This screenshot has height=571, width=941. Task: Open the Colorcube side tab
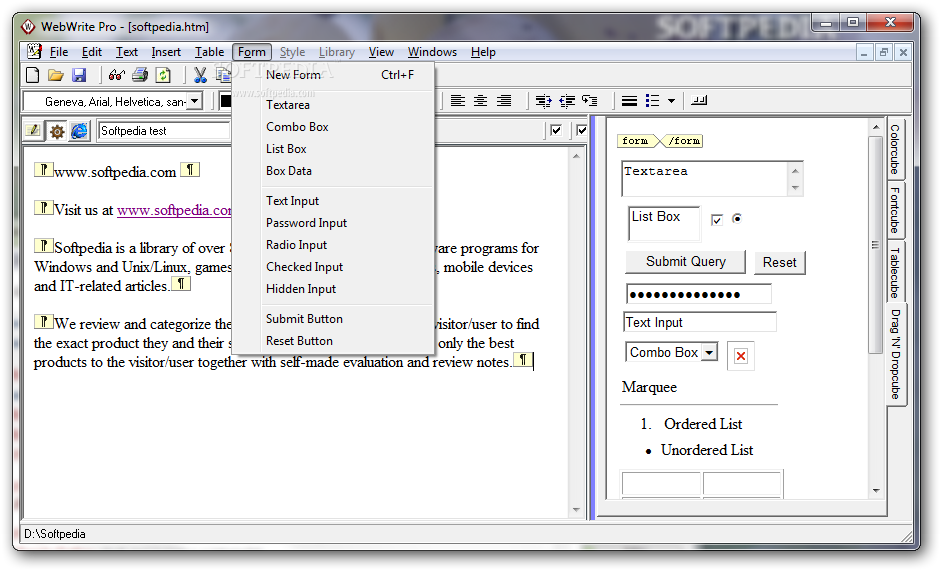895,149
